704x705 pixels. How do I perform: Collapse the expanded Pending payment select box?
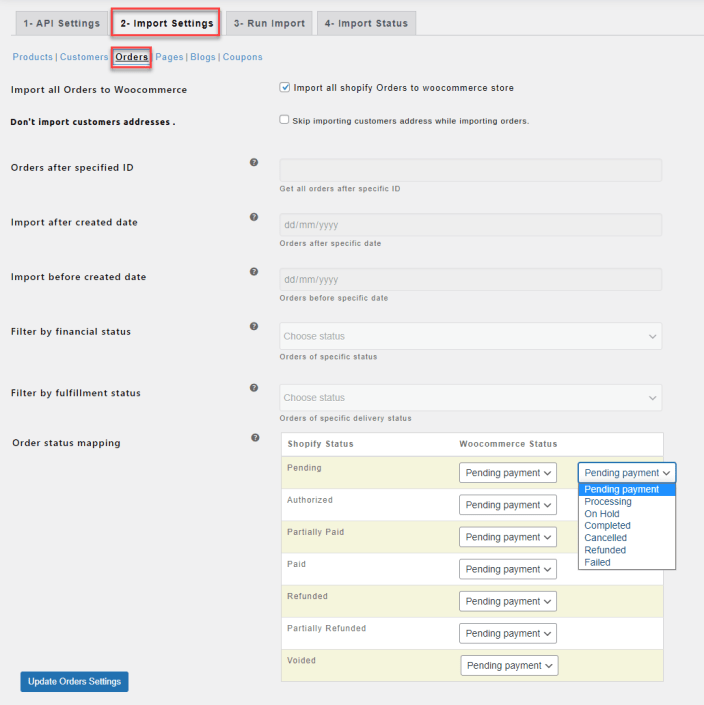627,473
